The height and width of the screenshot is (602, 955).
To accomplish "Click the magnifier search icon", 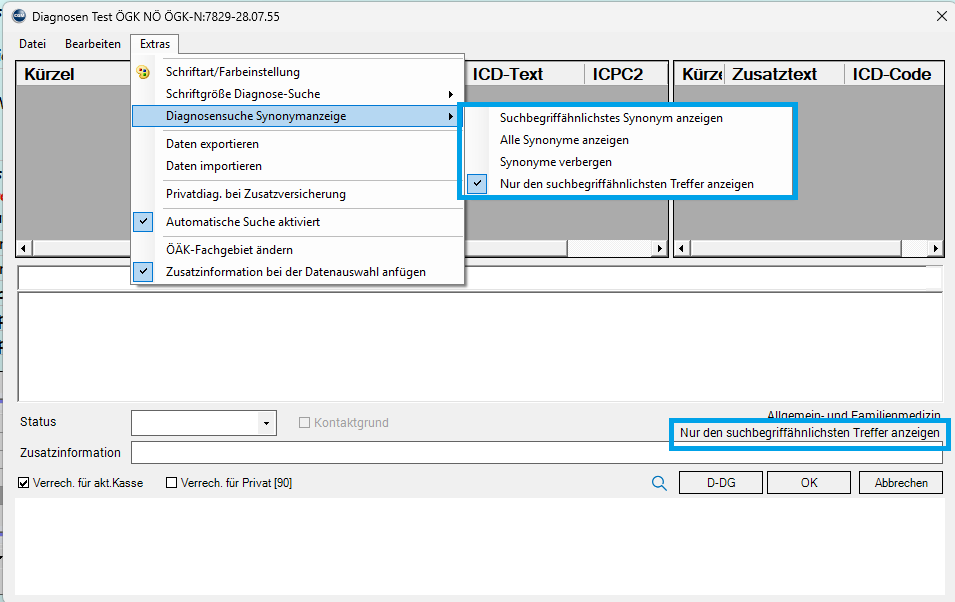I will (659, 483).
